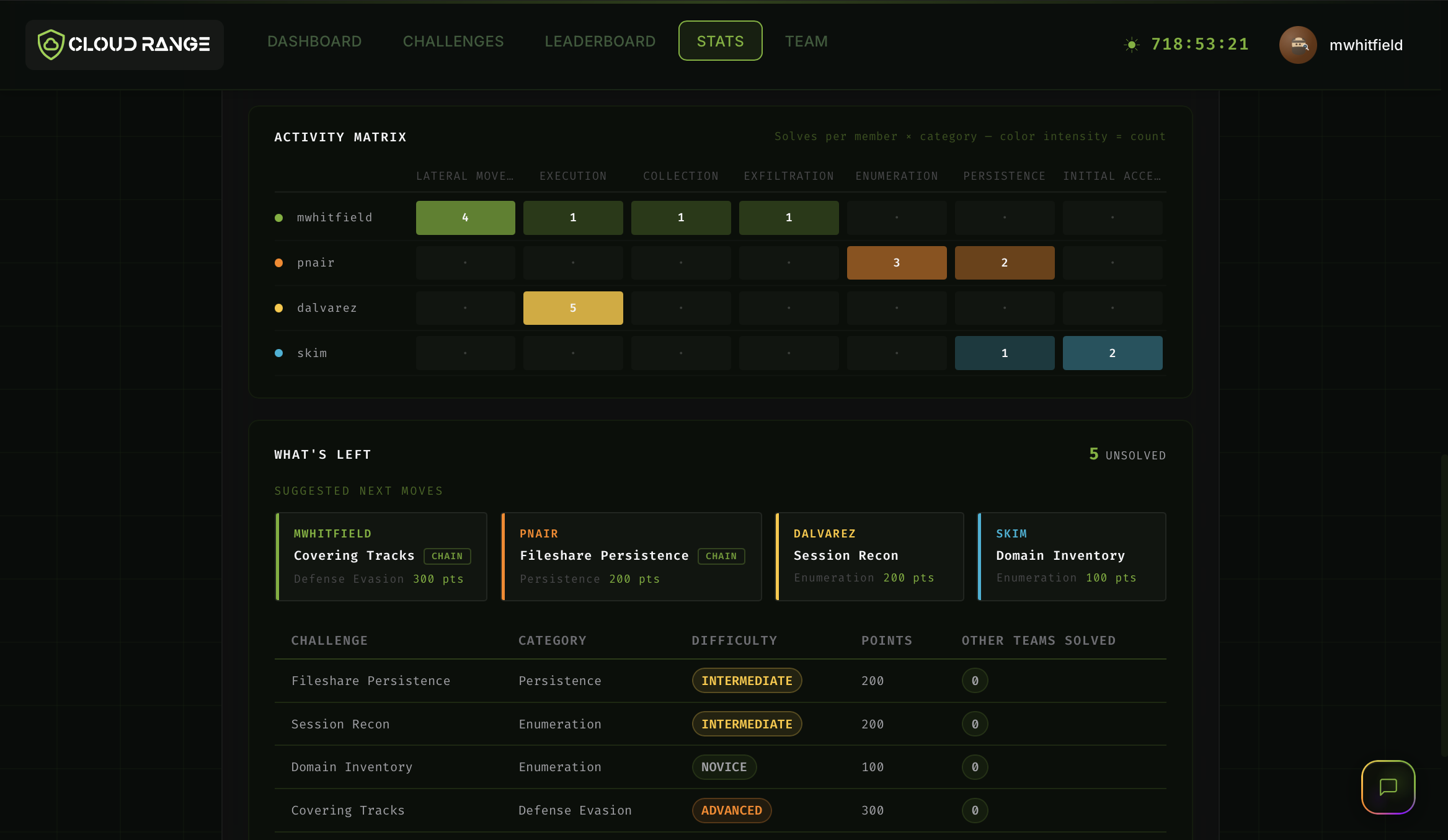Viewport: 1448px width, 840px height.
Task: Select dalvarez Execution cell showing 5
Action: (573, 308)
